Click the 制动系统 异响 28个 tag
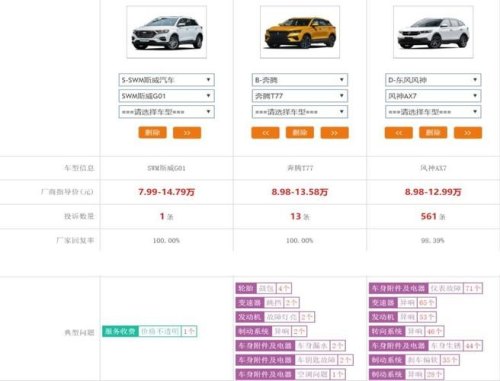Image resolution: width=500 pixels, height=381 pixels. pos(406,374)
